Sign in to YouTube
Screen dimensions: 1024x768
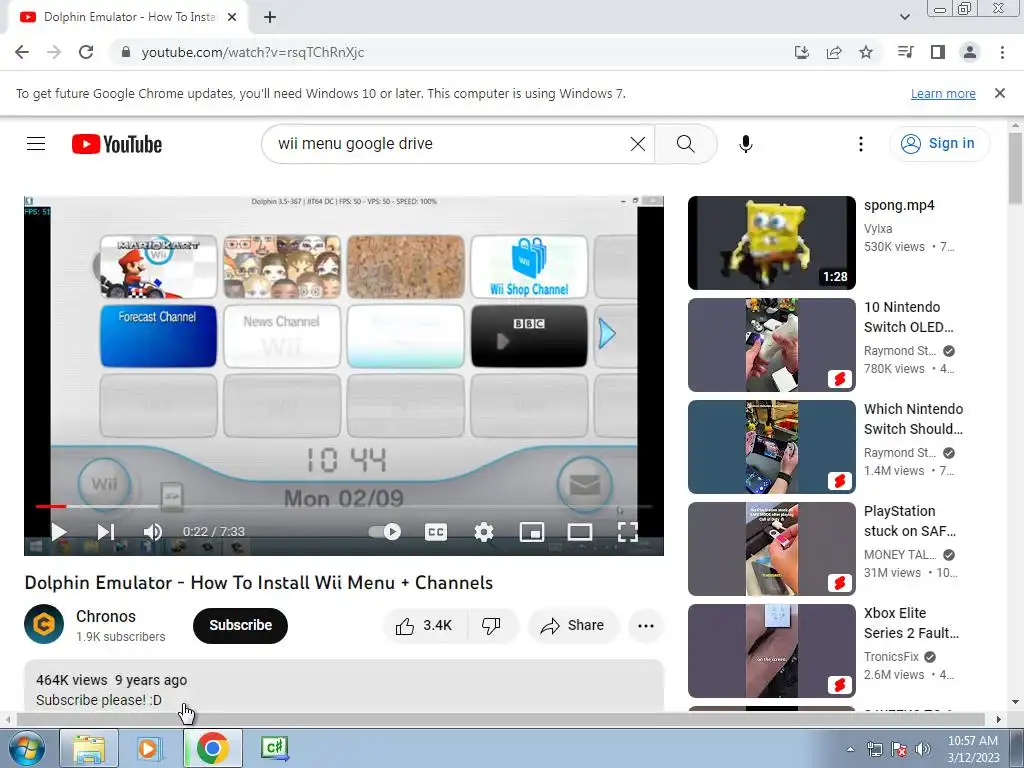939,144
